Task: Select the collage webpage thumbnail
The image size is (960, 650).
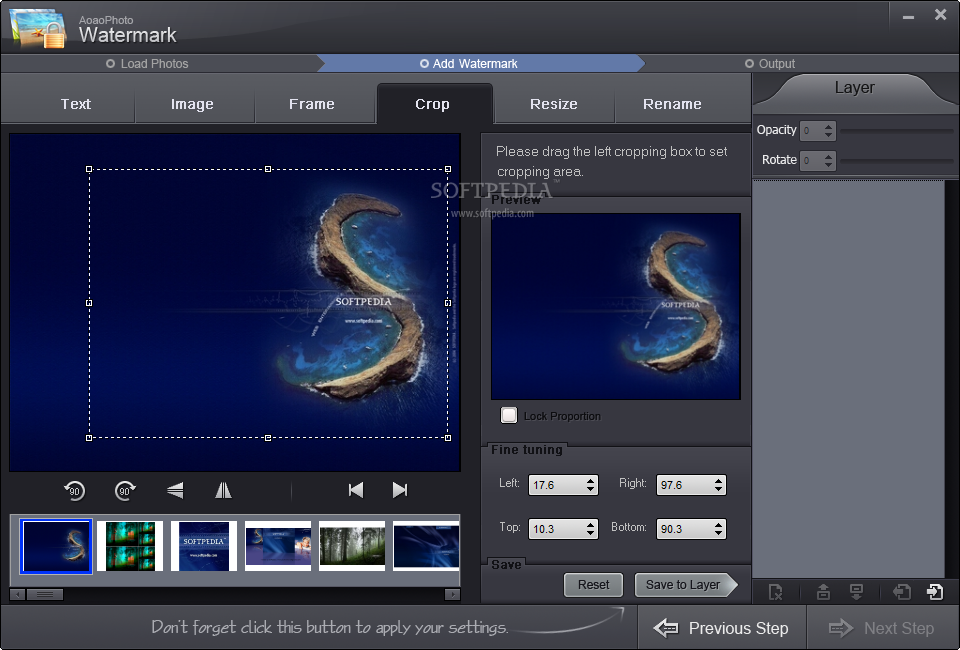Action: [x=278, y=546]
